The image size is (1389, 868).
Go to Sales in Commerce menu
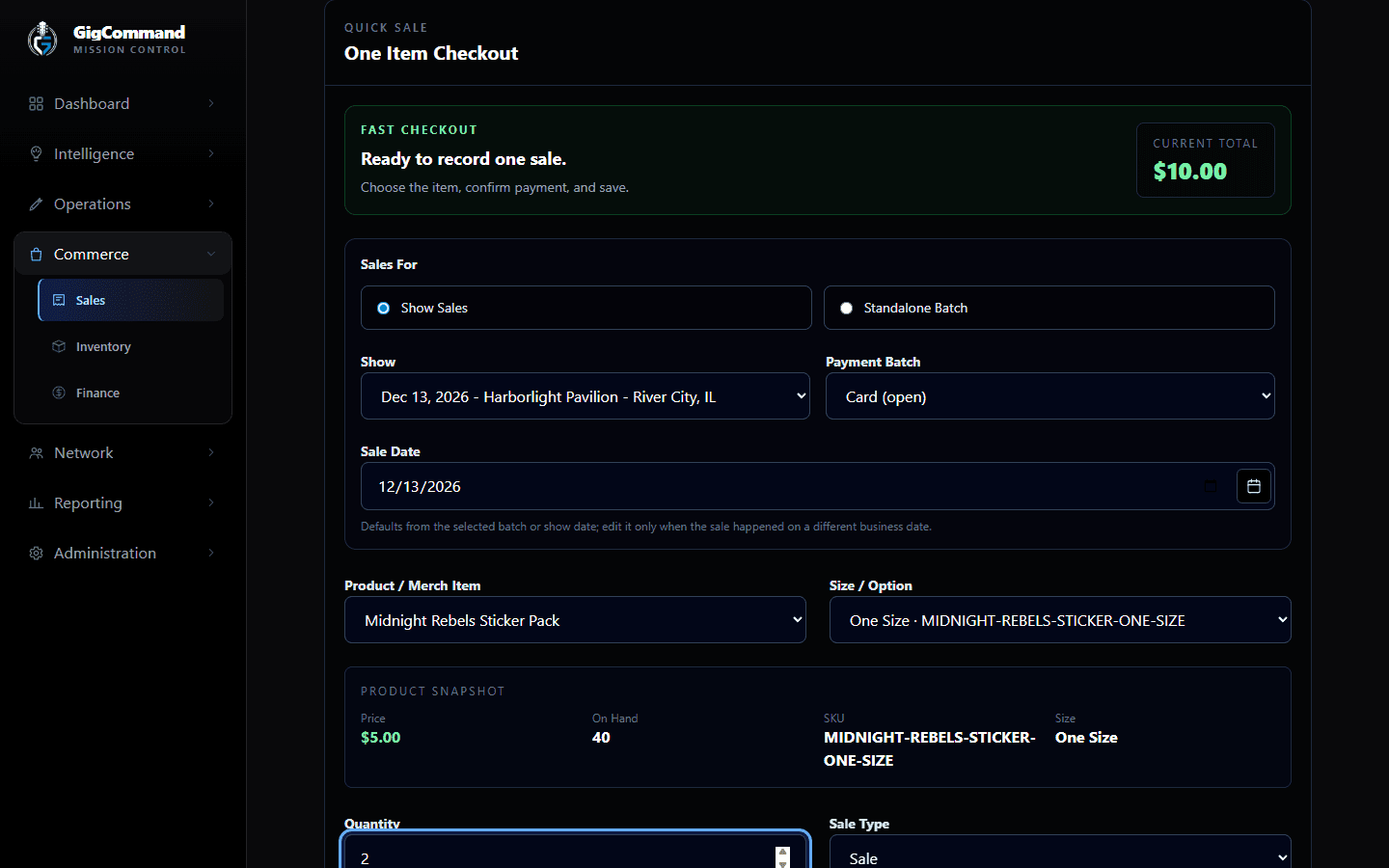click(x=131, y=300)
